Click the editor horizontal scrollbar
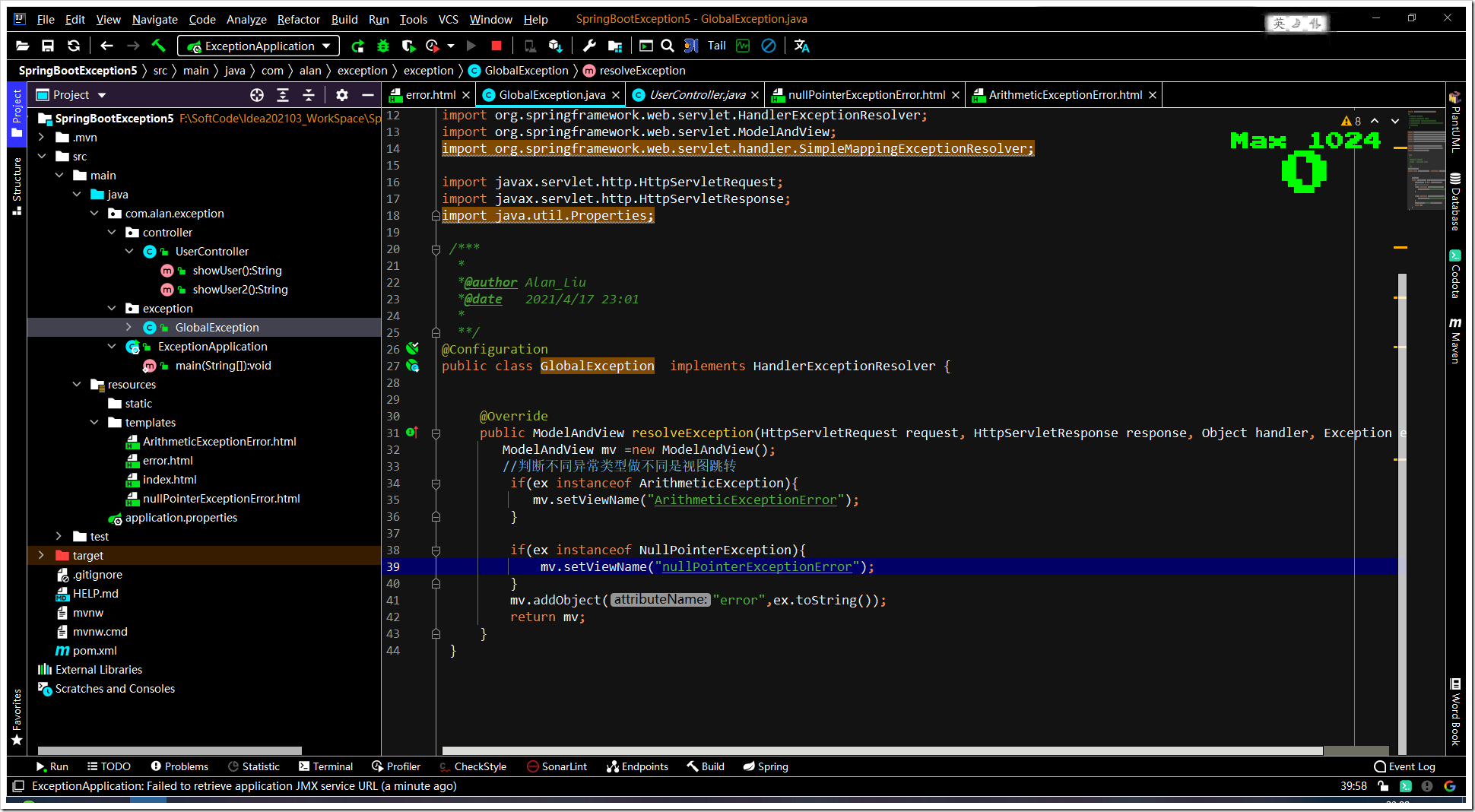Image resolution: width=1475 pixels, height=812 pixels. [882, 750]
